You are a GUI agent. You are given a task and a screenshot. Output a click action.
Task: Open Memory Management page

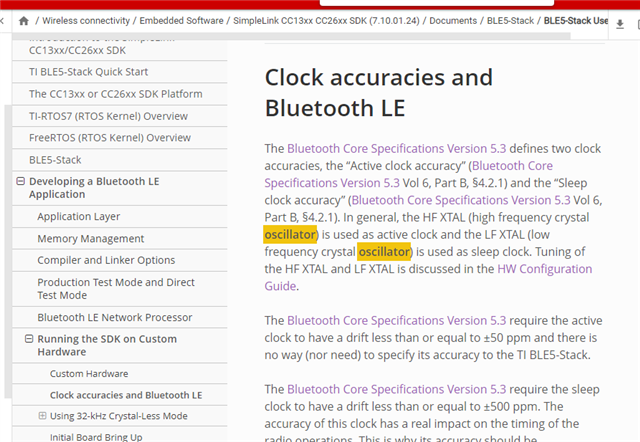(x=91, y=238)
